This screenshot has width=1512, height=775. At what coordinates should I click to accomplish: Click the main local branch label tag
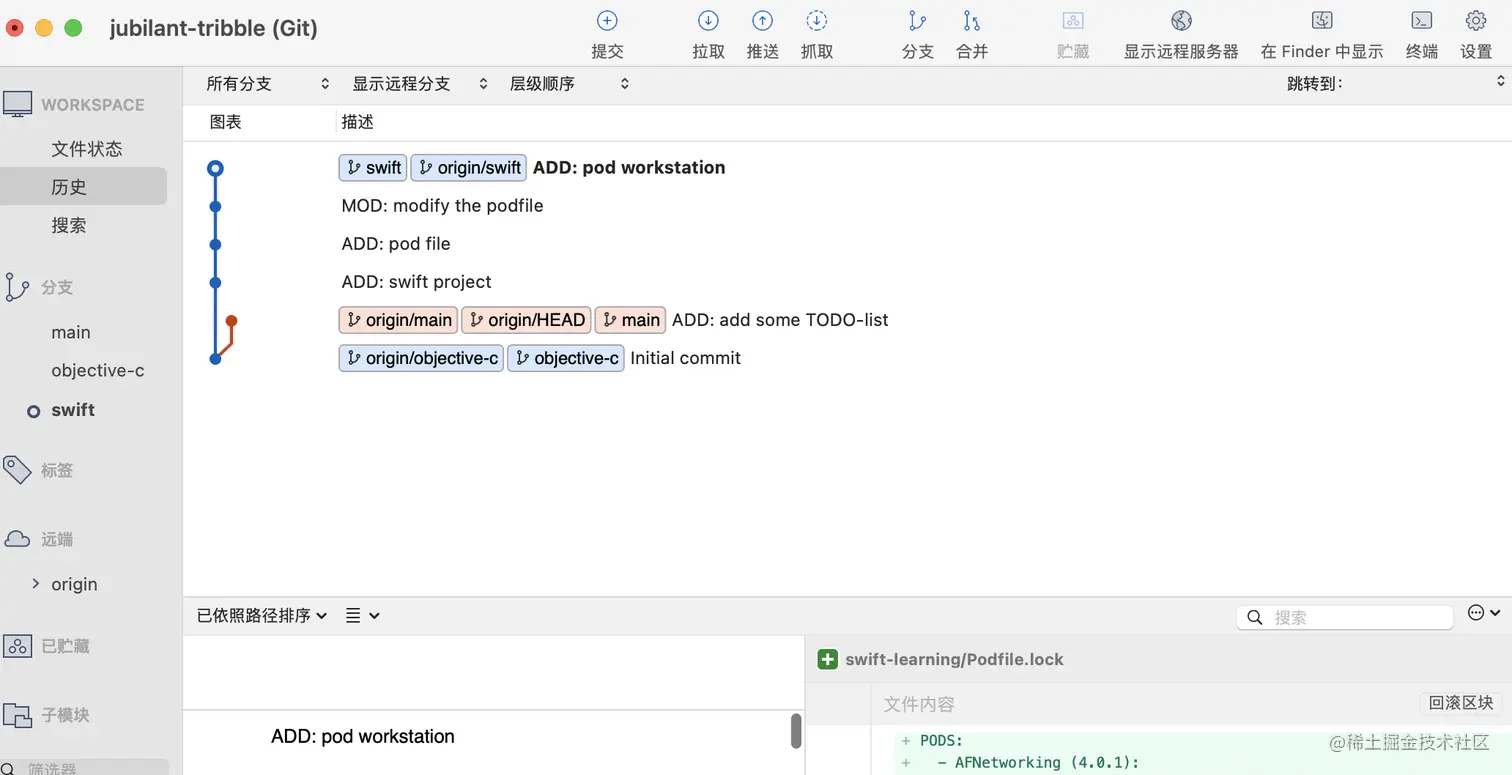630,320
